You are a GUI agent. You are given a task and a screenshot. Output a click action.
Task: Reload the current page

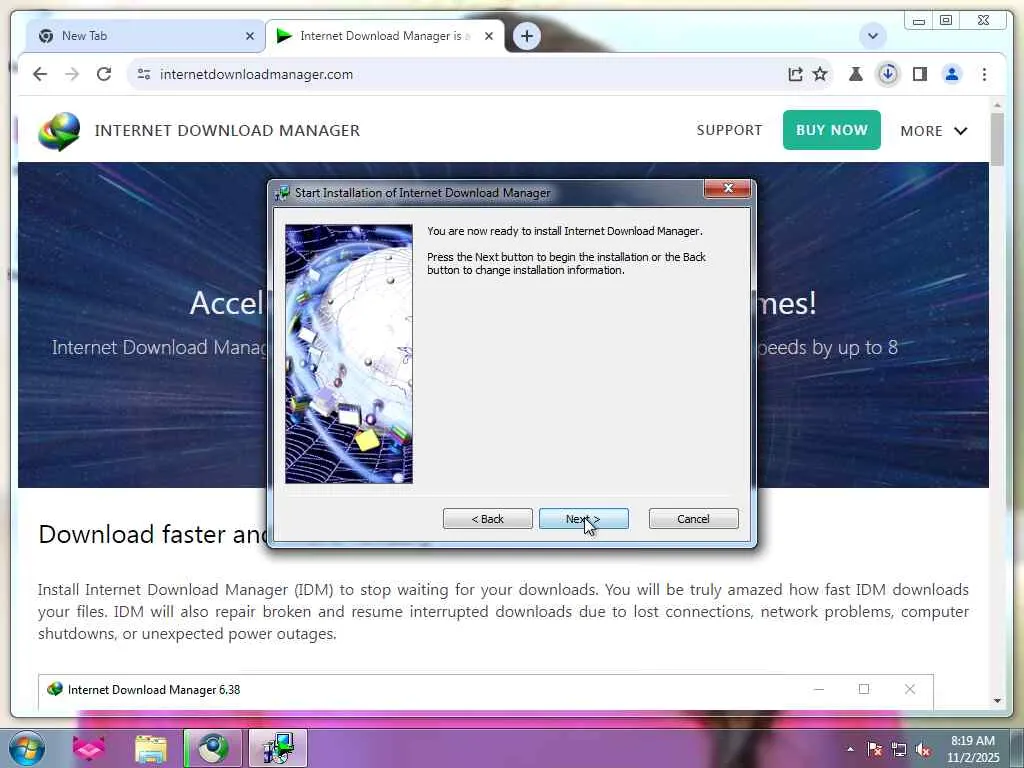tap(104, 74)
